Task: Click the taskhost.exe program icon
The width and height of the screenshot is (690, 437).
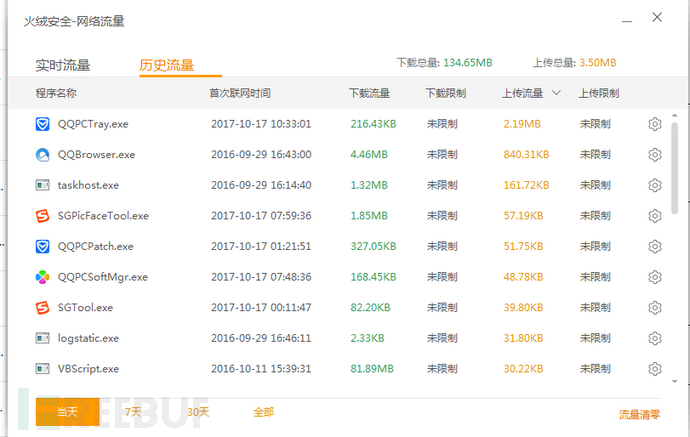Action: (x=42, y=185)
